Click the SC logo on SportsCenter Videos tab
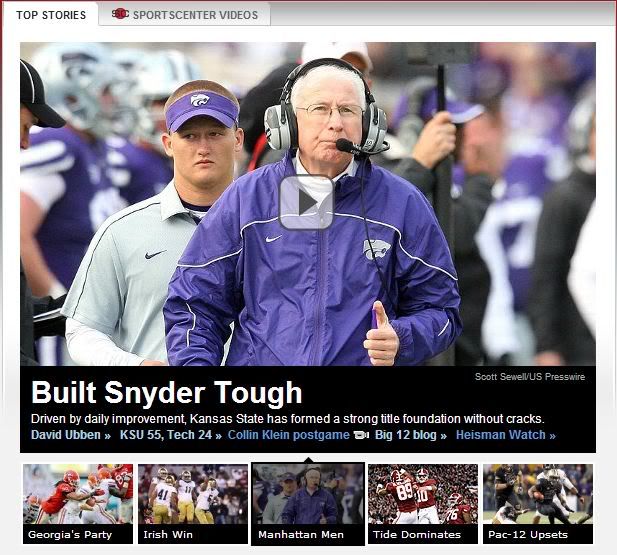Screen dimensions: 617x555 pos(120,14)
